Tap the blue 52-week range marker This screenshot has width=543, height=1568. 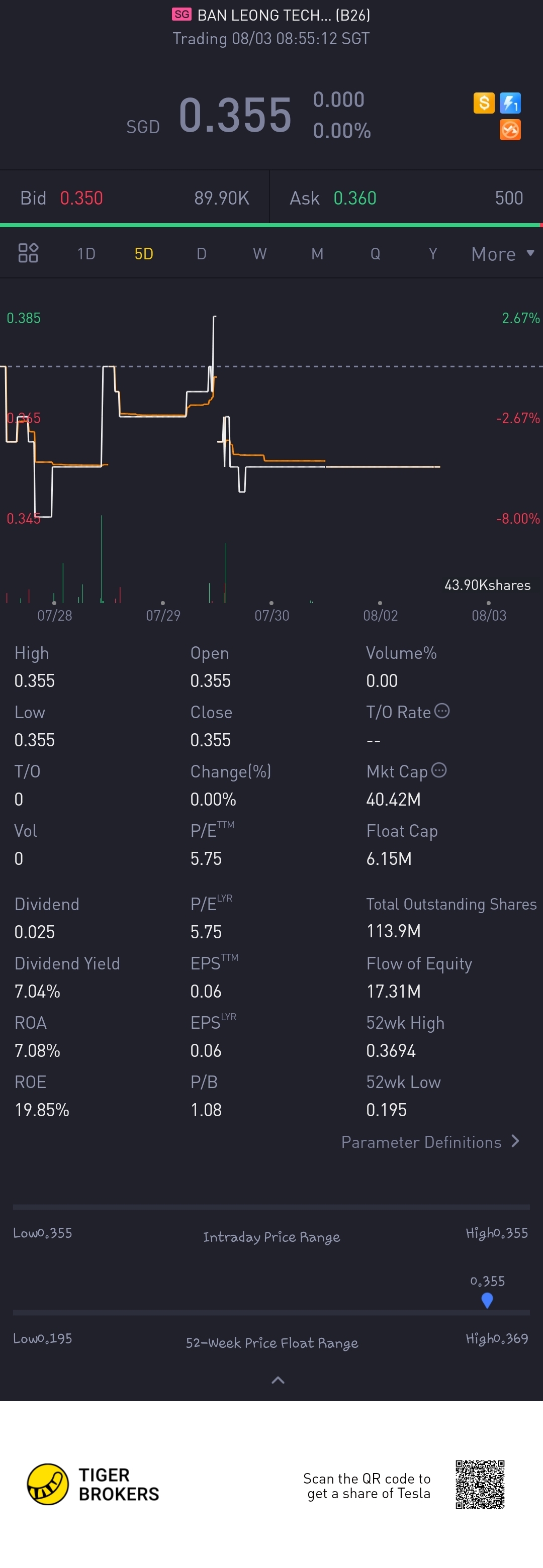(487, 1301)
